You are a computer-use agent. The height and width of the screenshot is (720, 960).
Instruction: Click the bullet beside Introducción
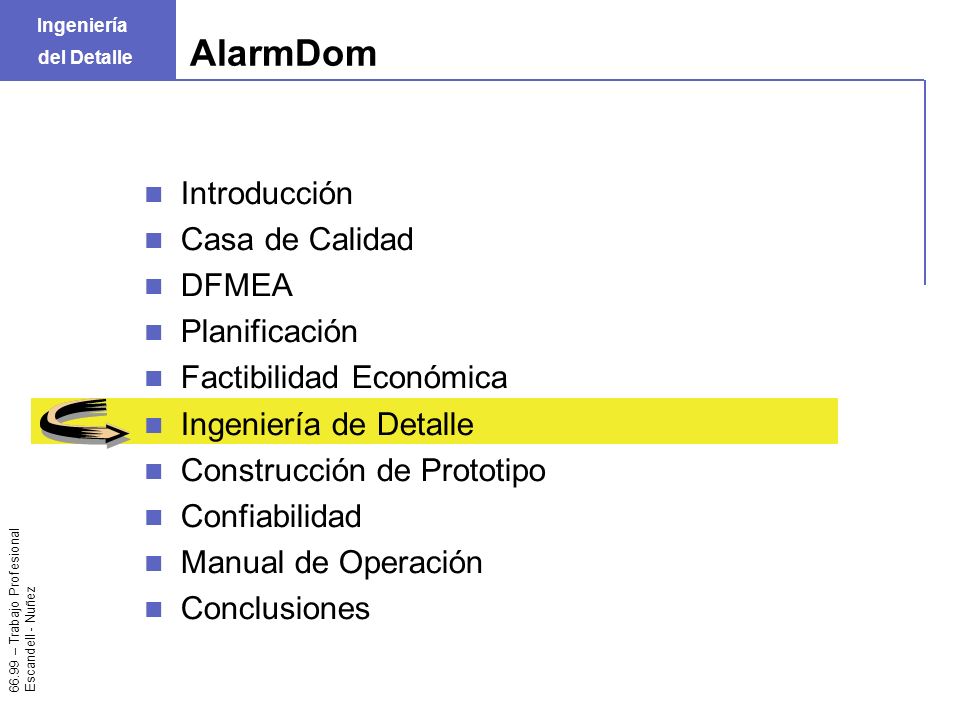click(x=154, y=195)
